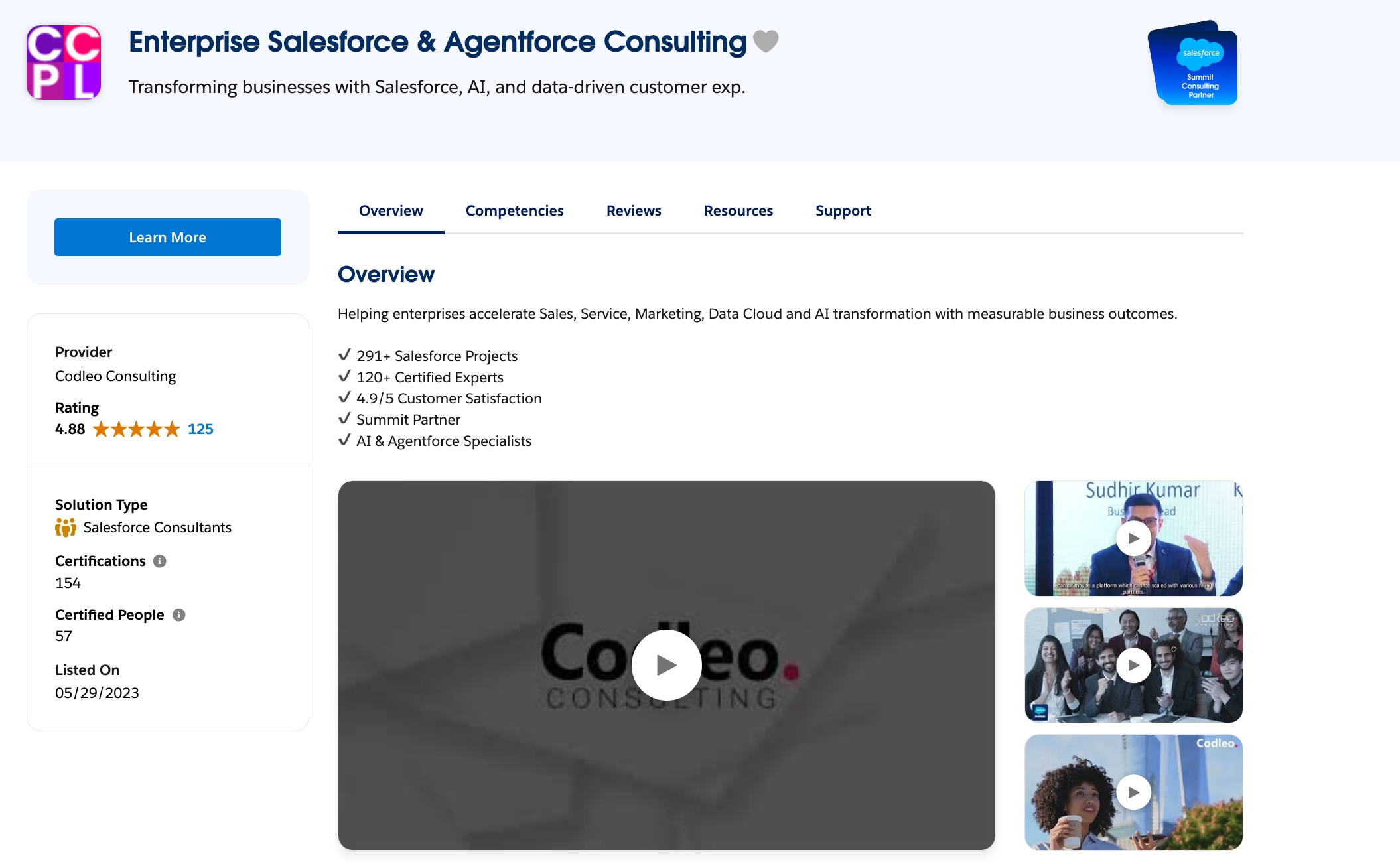Viewport: 1400px width, 864px height.
Task: Select the Overview tab
Action: pos(391,211)
